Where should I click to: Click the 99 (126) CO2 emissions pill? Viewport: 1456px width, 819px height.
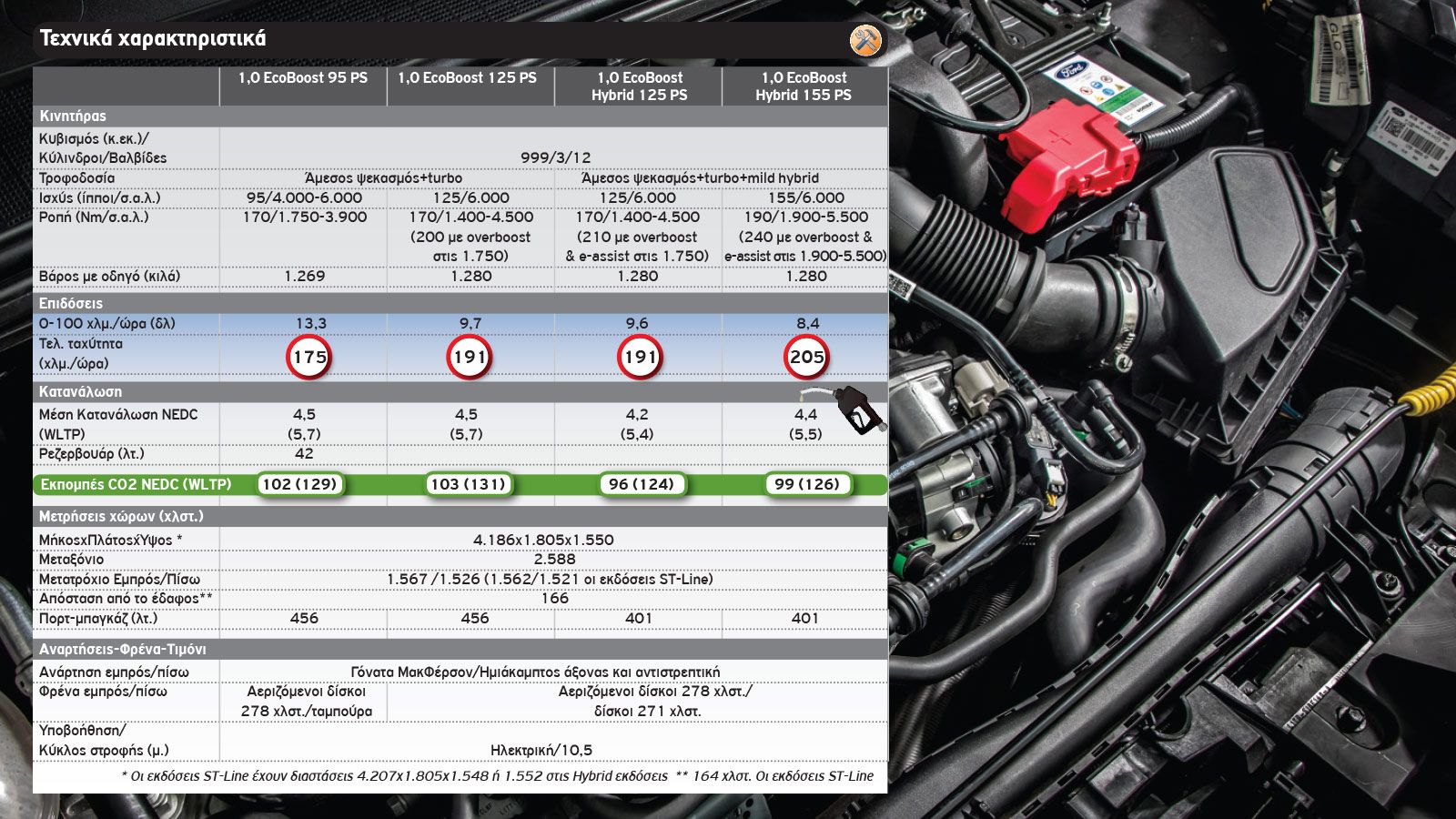[807, 484]
